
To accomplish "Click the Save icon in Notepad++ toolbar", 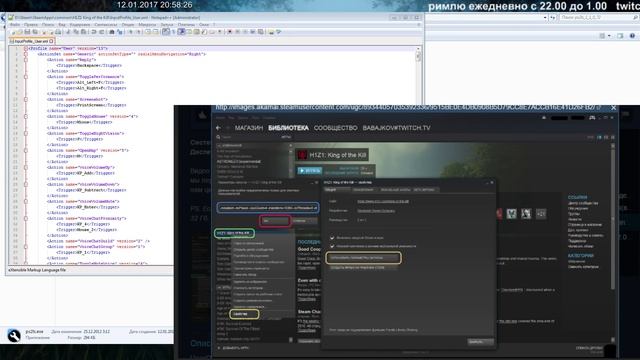I will coord(27,32).
